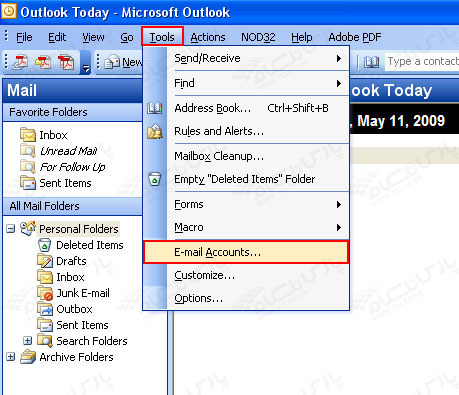The height and width of the screenshot is (395, 459).
Task: Click the Archive Folders icon
Action: tap(28, 357)
